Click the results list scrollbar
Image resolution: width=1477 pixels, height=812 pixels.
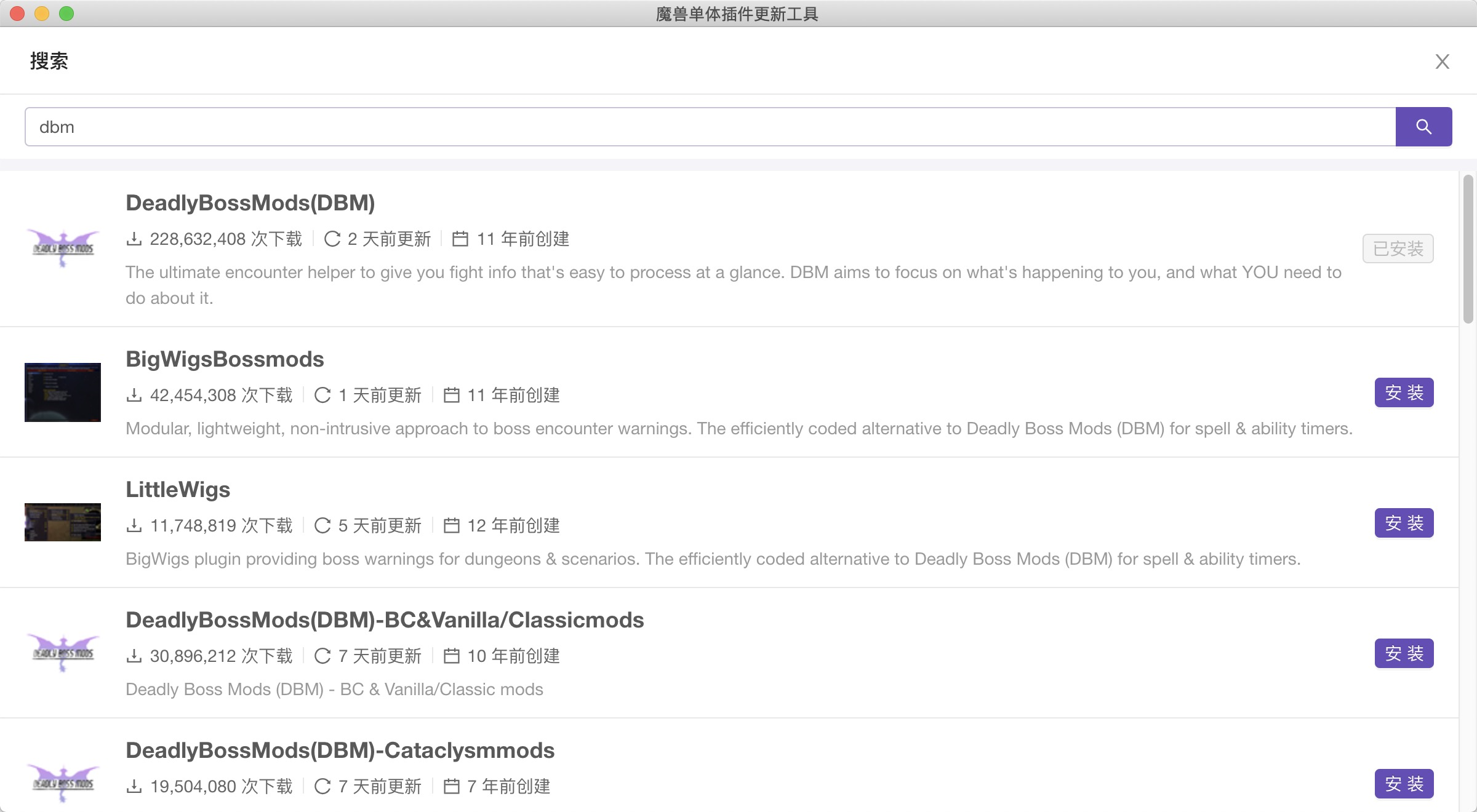[1468, 249]
